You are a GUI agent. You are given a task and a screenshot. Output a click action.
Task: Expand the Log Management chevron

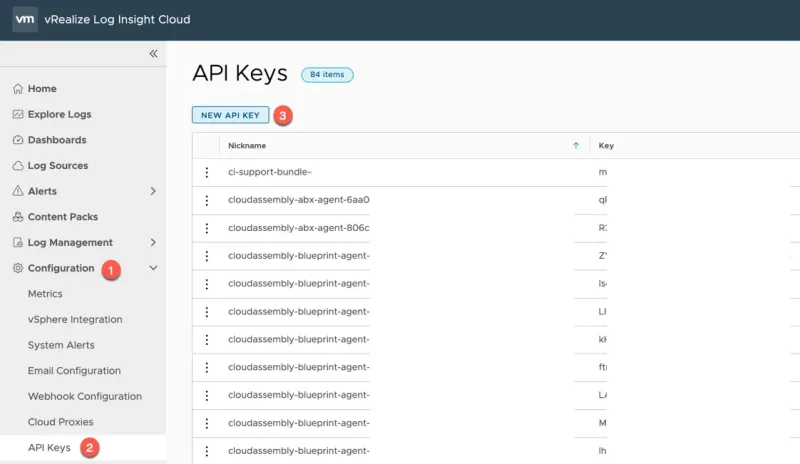(x=153, y=242)
